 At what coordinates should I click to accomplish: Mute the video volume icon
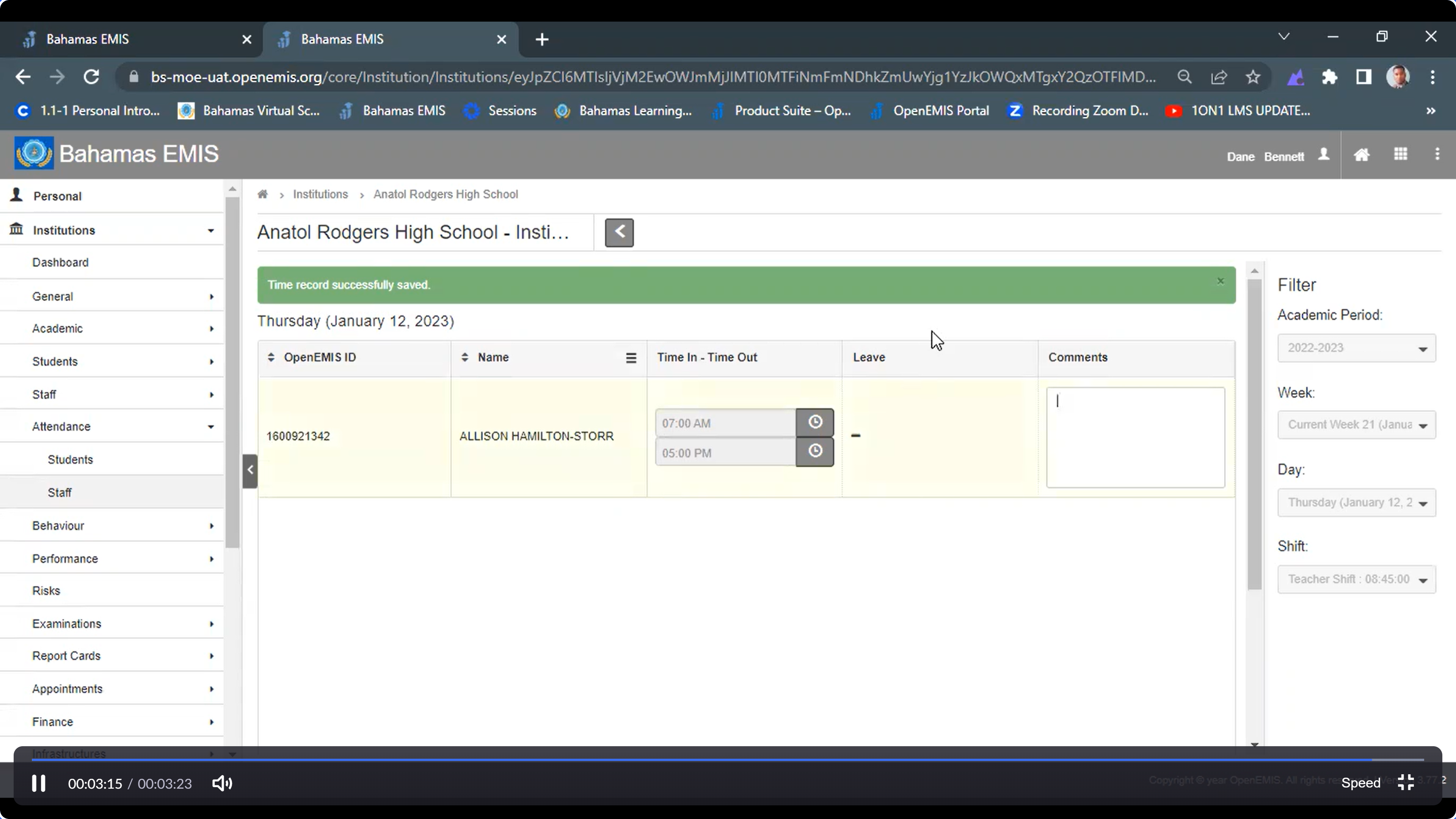tap(222, 783)
